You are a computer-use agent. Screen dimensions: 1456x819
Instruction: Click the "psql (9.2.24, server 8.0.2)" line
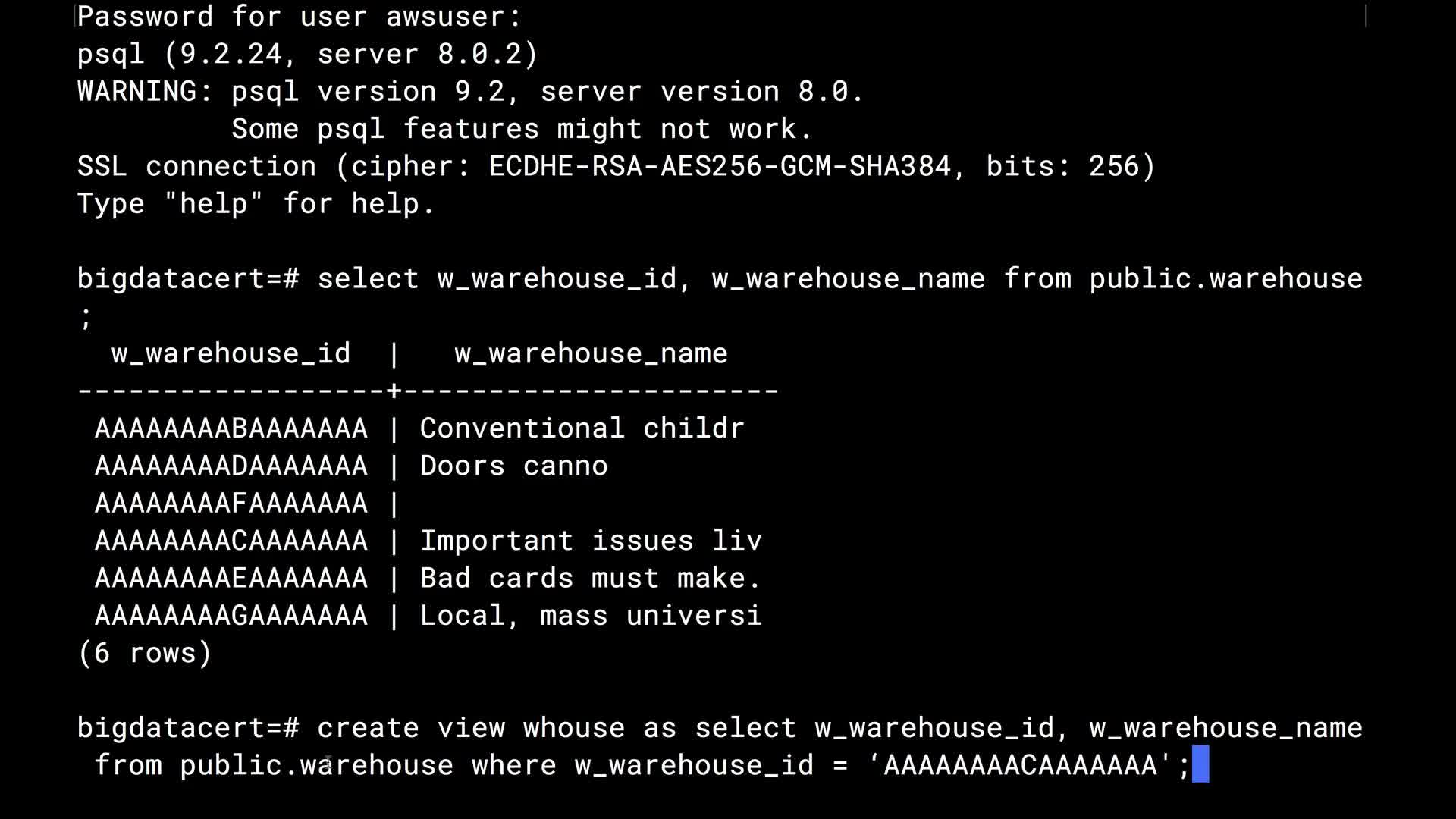pyautogui.click(x=307, y=54)
